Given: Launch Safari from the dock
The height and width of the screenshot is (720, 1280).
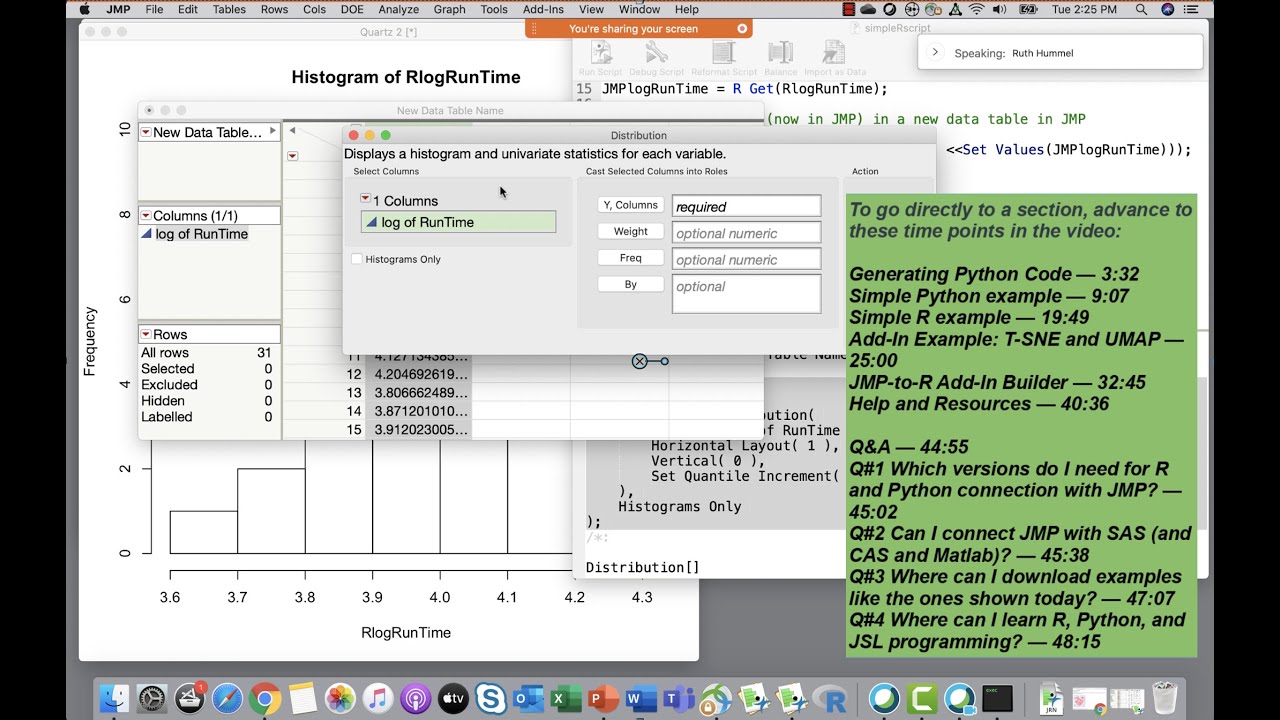Looking at the screenshot, I should pyautogui.click(x=227, y=698).
